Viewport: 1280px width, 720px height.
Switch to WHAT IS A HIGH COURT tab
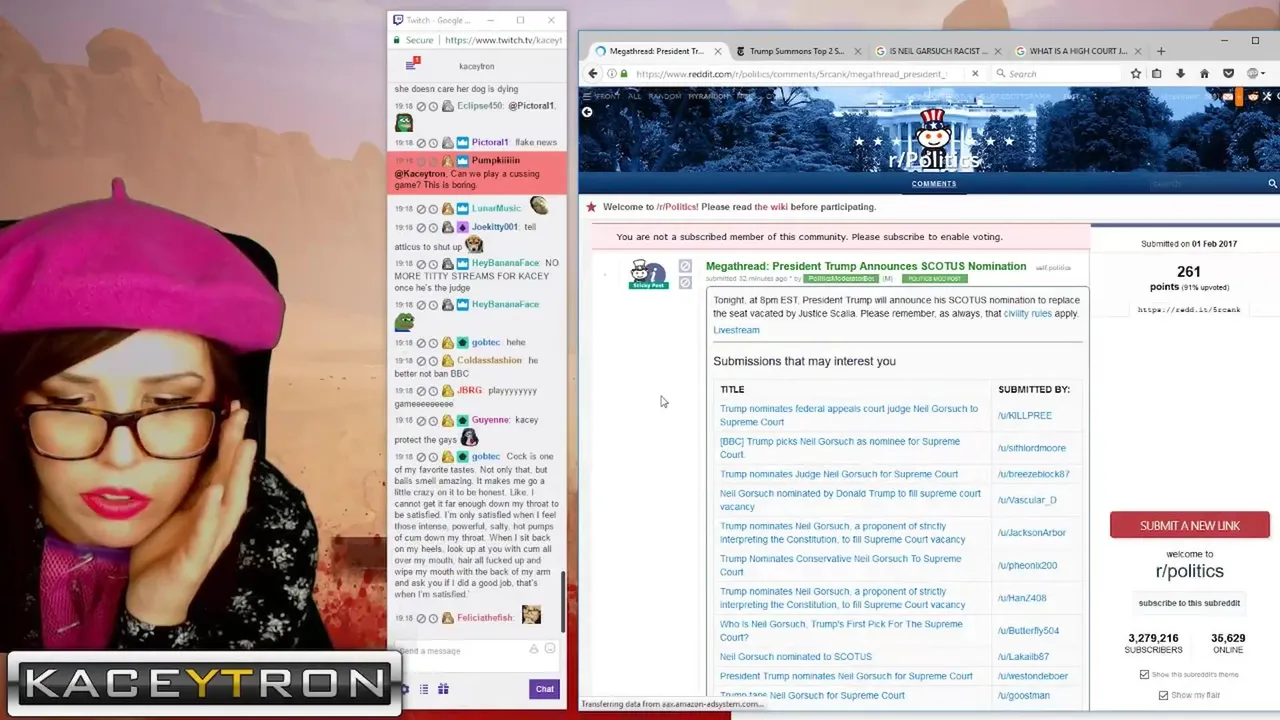(x=1077, y=51)
